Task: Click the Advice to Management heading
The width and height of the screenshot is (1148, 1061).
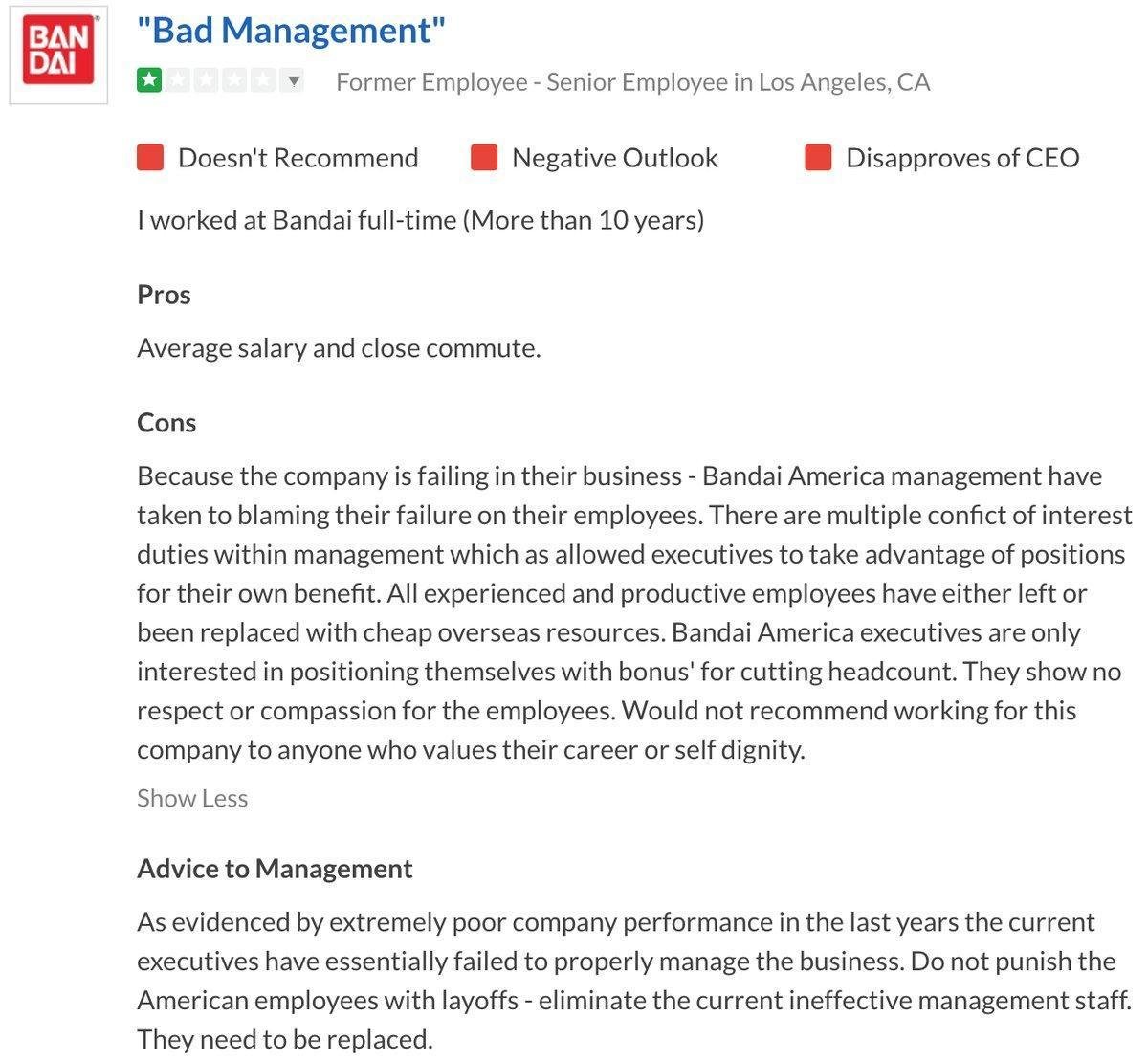Action: click(x=275, y=869)
